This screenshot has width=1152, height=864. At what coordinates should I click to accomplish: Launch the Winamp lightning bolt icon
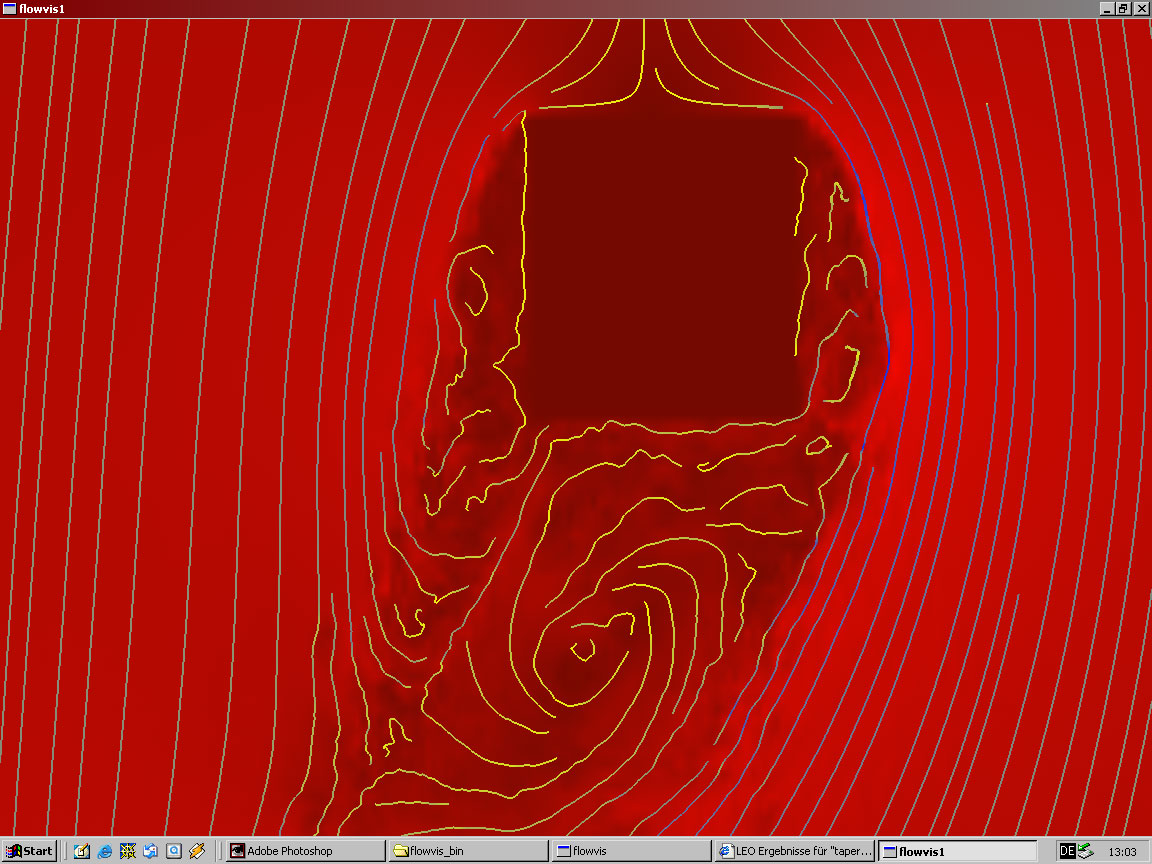[196, 851]
